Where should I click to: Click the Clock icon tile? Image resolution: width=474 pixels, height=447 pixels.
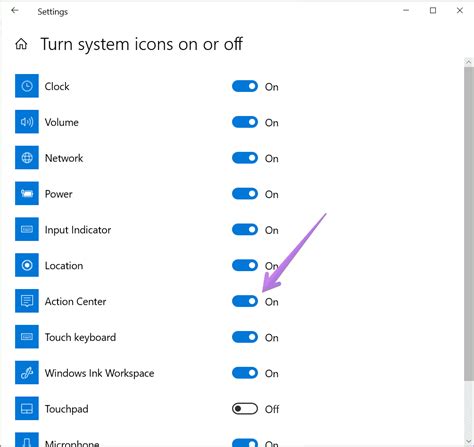(x=27, y=86)
